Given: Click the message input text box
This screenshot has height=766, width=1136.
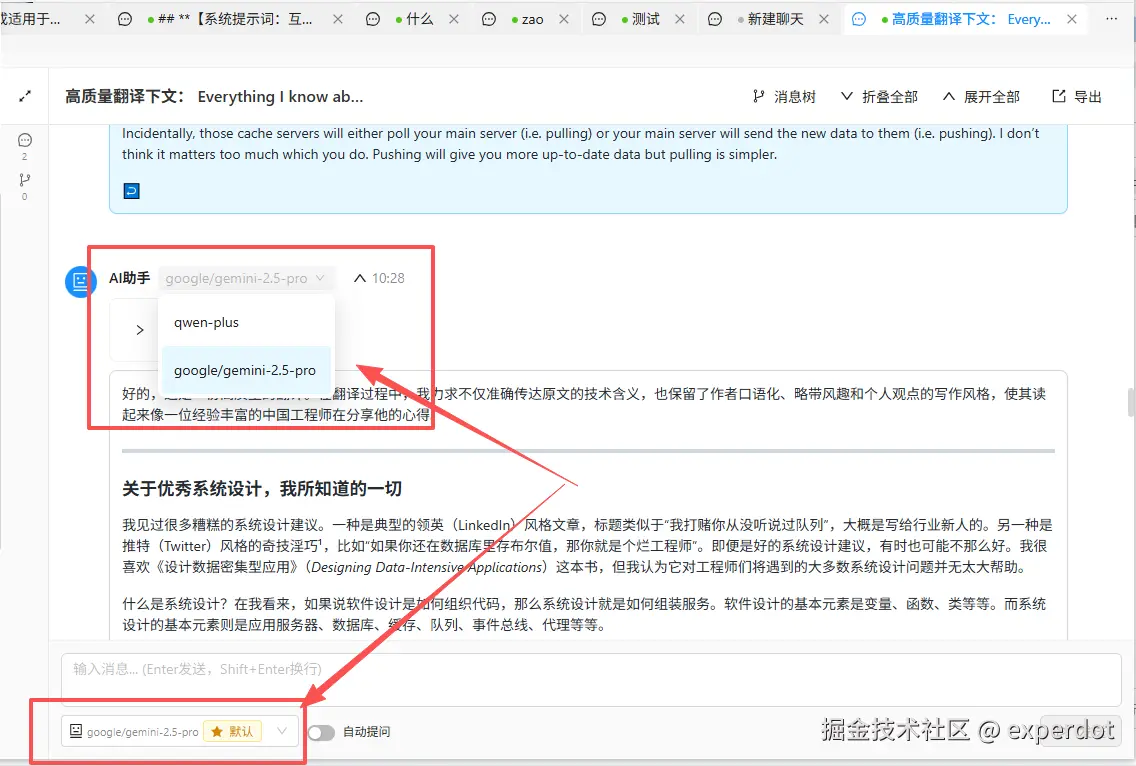Looking at the screenshot, I should tap(591, 680).
